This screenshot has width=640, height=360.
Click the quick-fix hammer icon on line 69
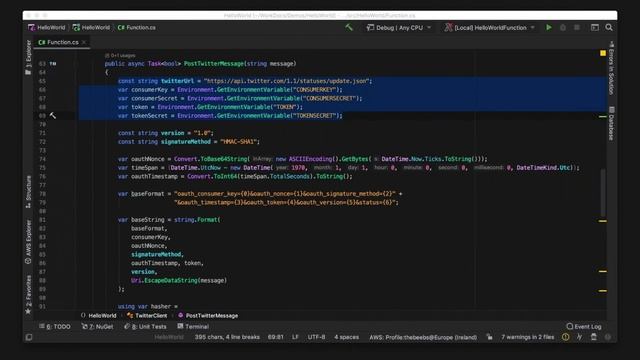53,116
